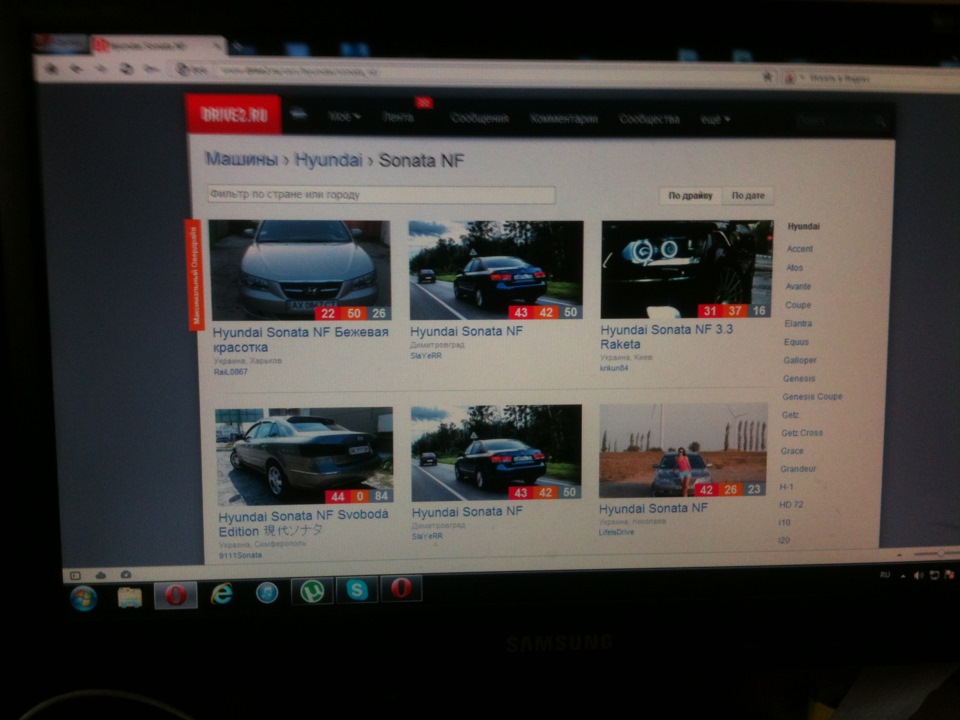Open the search engine selector icon

pyautogui.click(x=790, y=78)
